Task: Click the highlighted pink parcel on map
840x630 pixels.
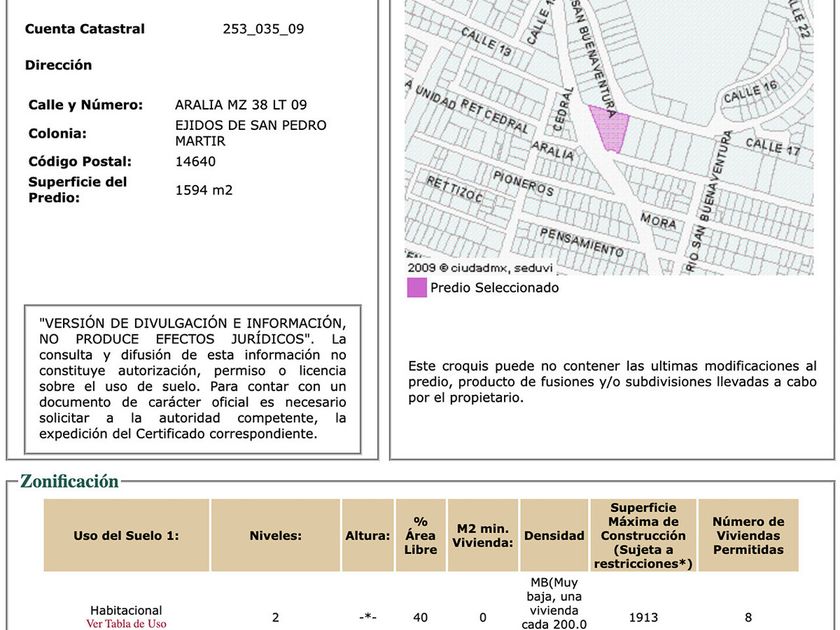Action: [610, 129]
